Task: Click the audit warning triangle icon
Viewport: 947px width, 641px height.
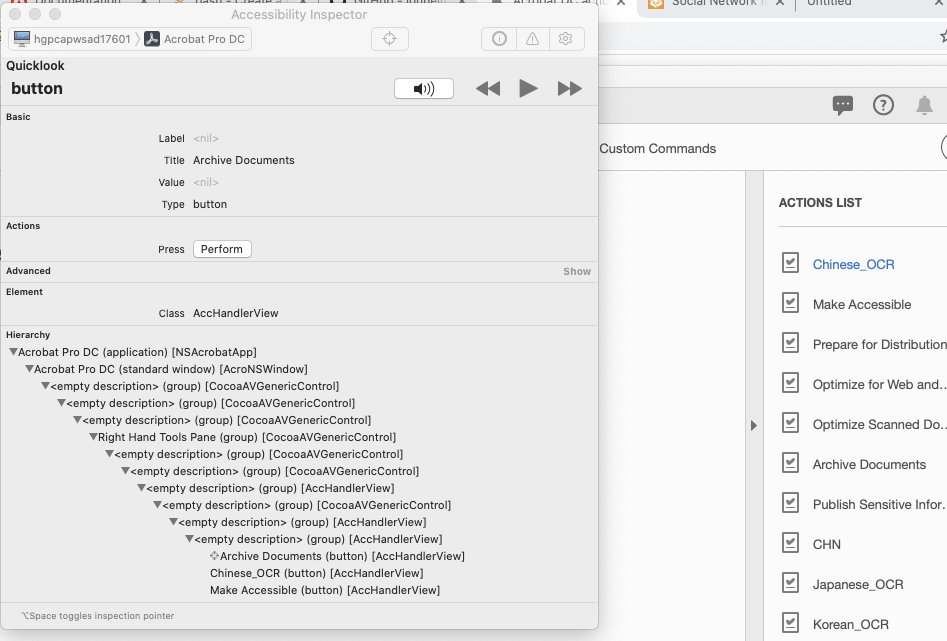Action: click(x=532, y=39)
